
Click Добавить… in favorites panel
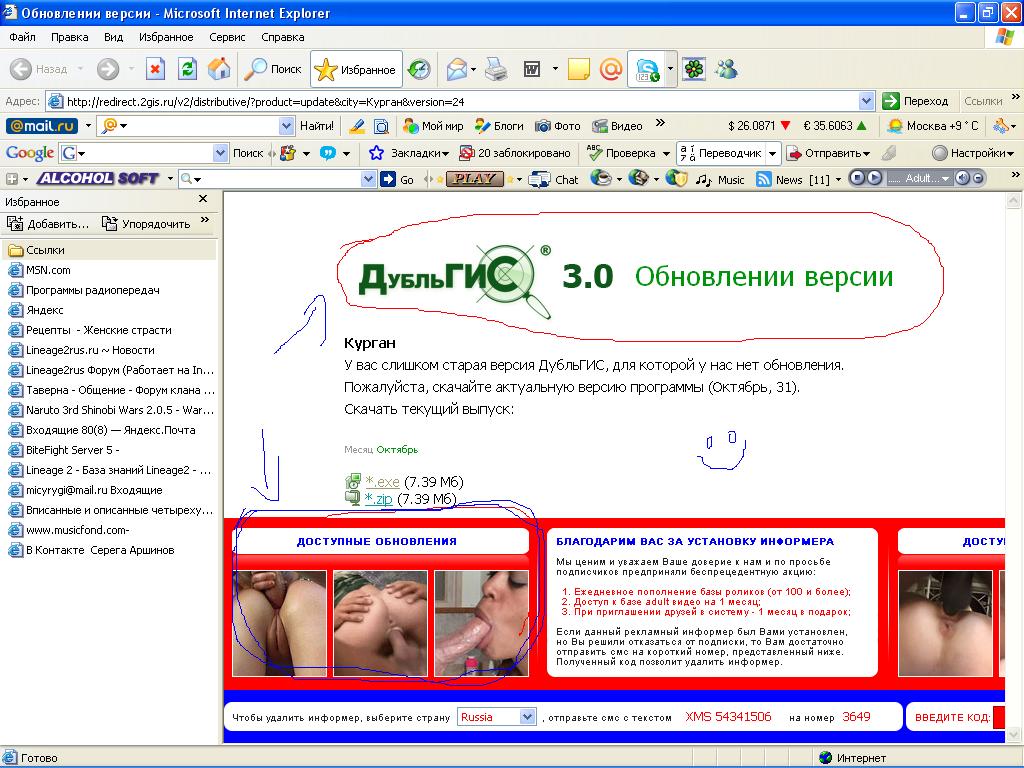pyautogui.click(x=48, y=223)
